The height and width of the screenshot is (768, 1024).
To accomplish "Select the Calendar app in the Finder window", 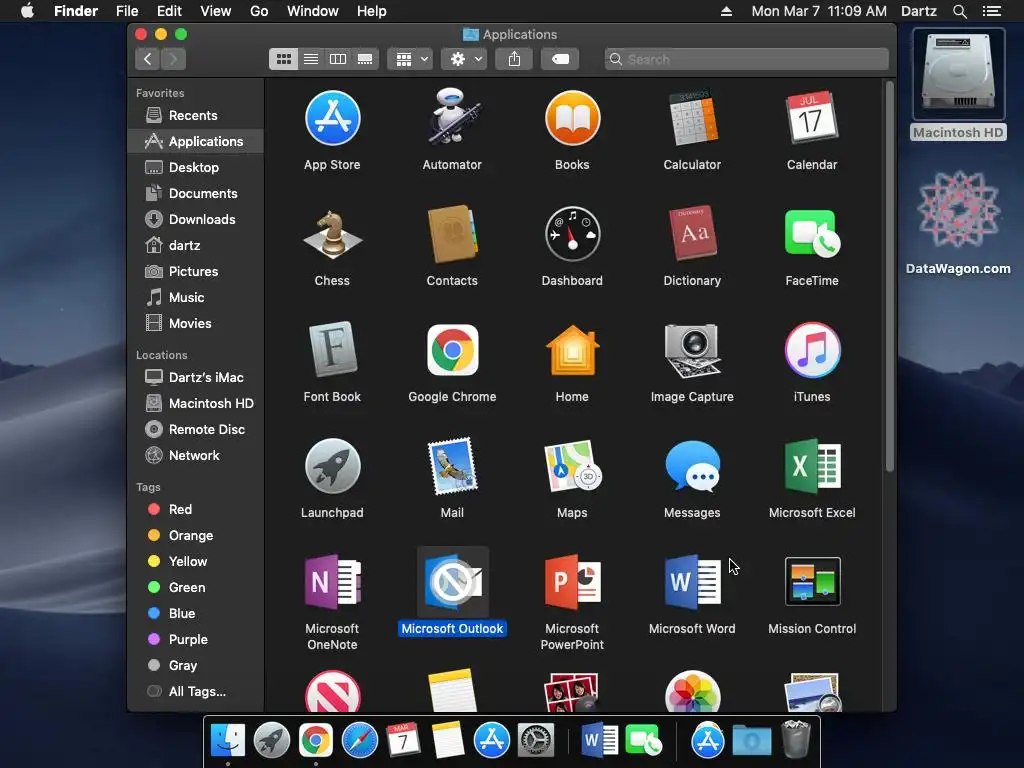I will coord(812,118).
